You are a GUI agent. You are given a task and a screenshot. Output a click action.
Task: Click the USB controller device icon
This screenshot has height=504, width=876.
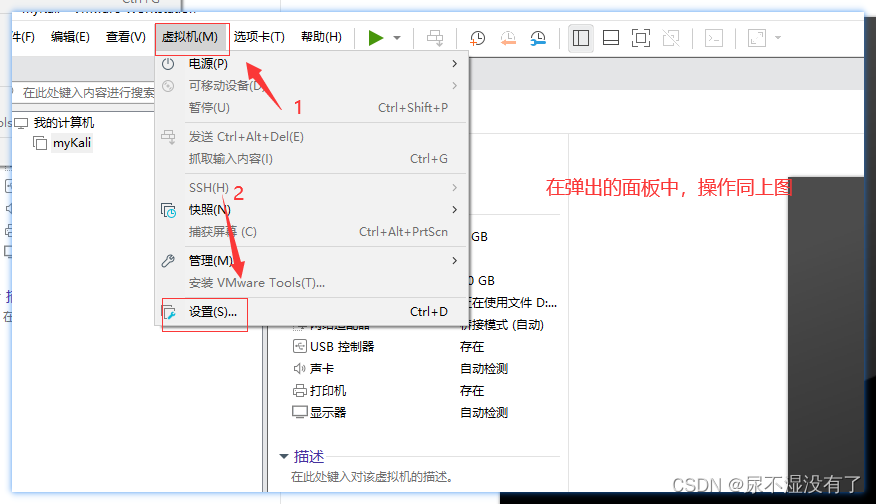coord(299,346)
